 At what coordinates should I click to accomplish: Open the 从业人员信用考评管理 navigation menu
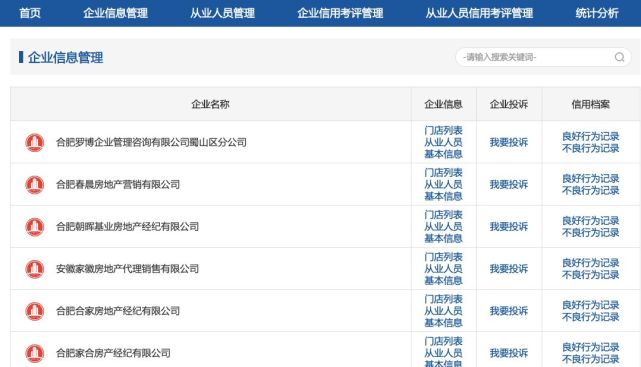[479, 13]
